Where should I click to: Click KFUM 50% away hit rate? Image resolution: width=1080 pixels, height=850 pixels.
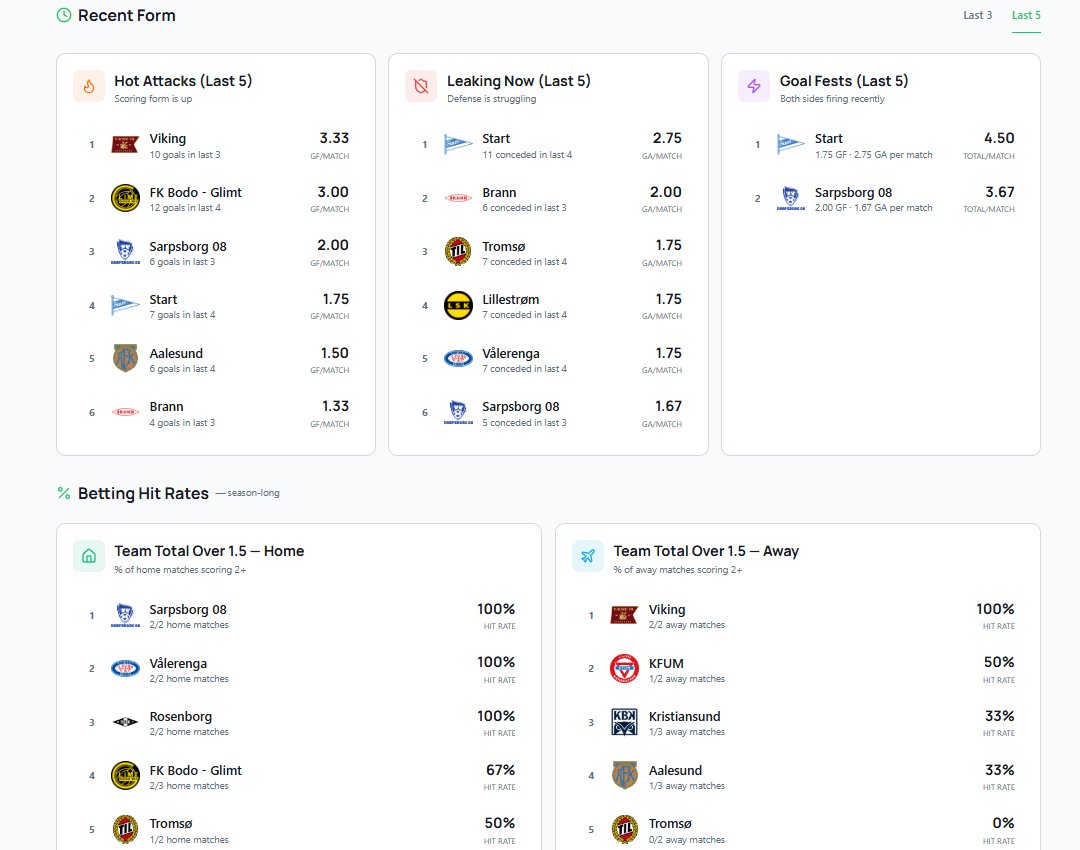pos(999,663)
